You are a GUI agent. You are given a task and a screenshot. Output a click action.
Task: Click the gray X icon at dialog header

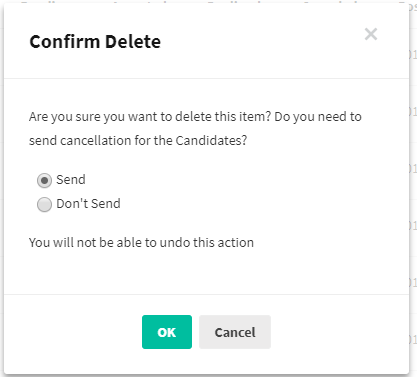[x=371, y=34]
